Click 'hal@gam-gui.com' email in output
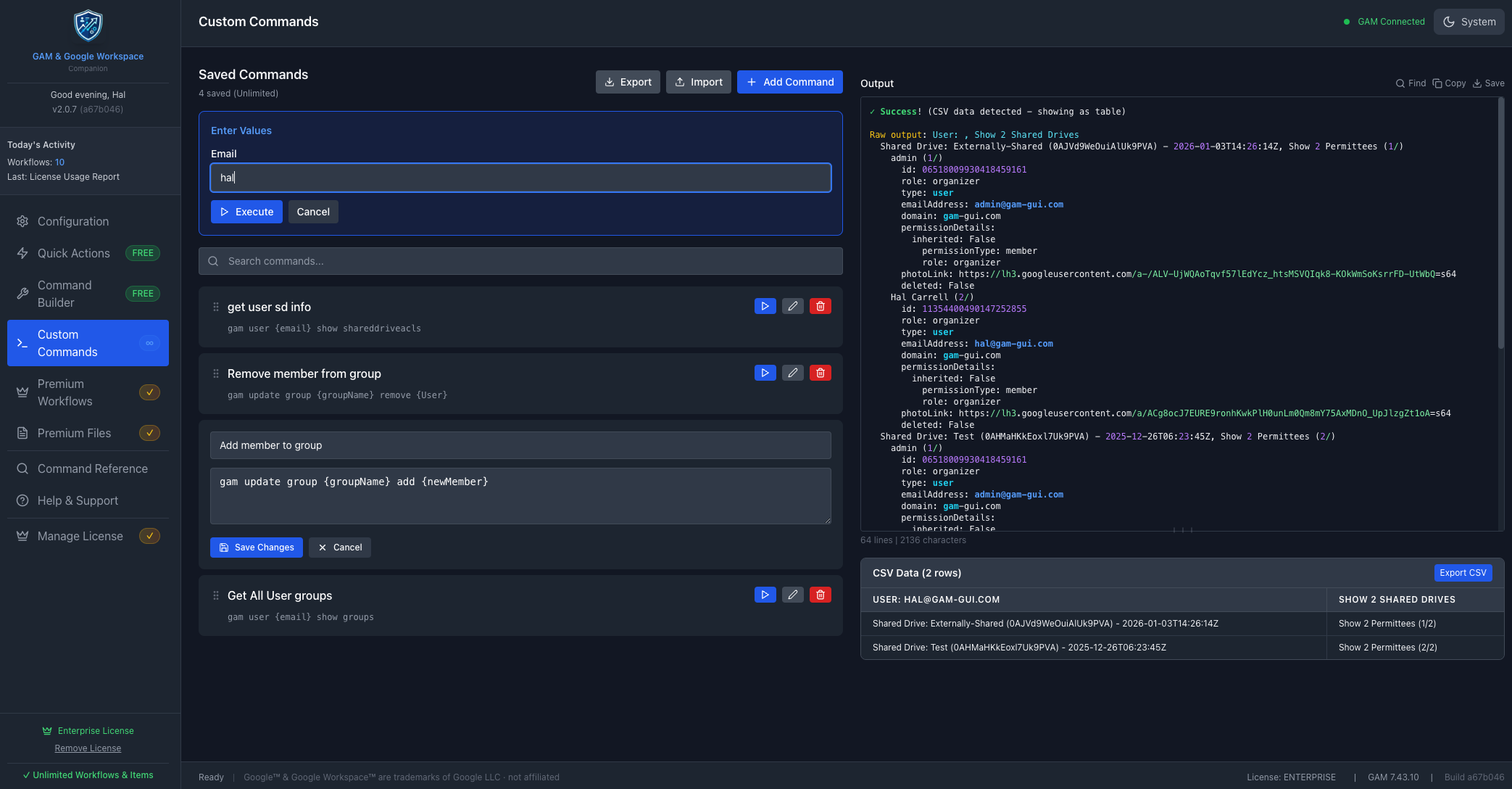The image size is (1512, 789). [x=1013, y=344]
